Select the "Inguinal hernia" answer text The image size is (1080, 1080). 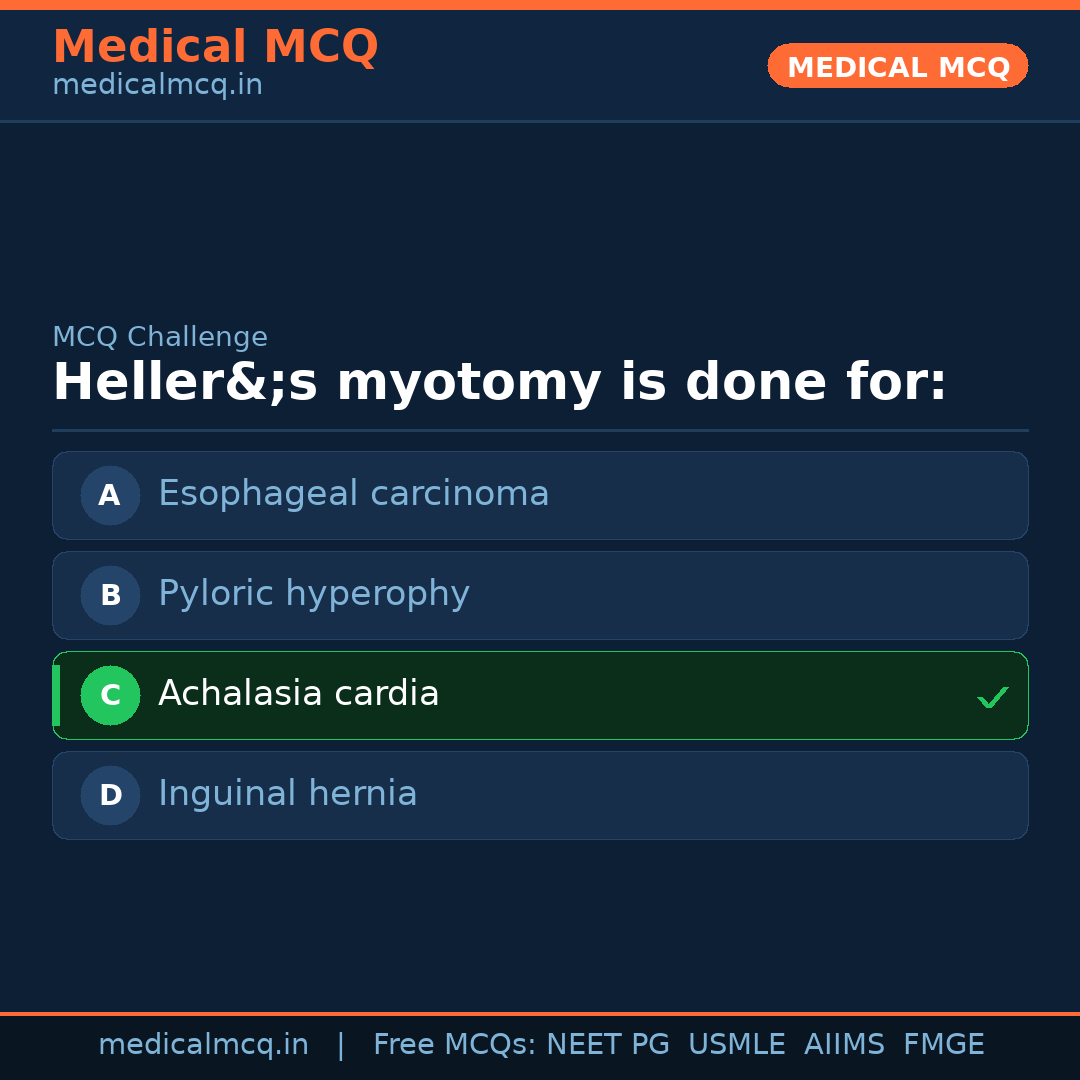[287, 794]
